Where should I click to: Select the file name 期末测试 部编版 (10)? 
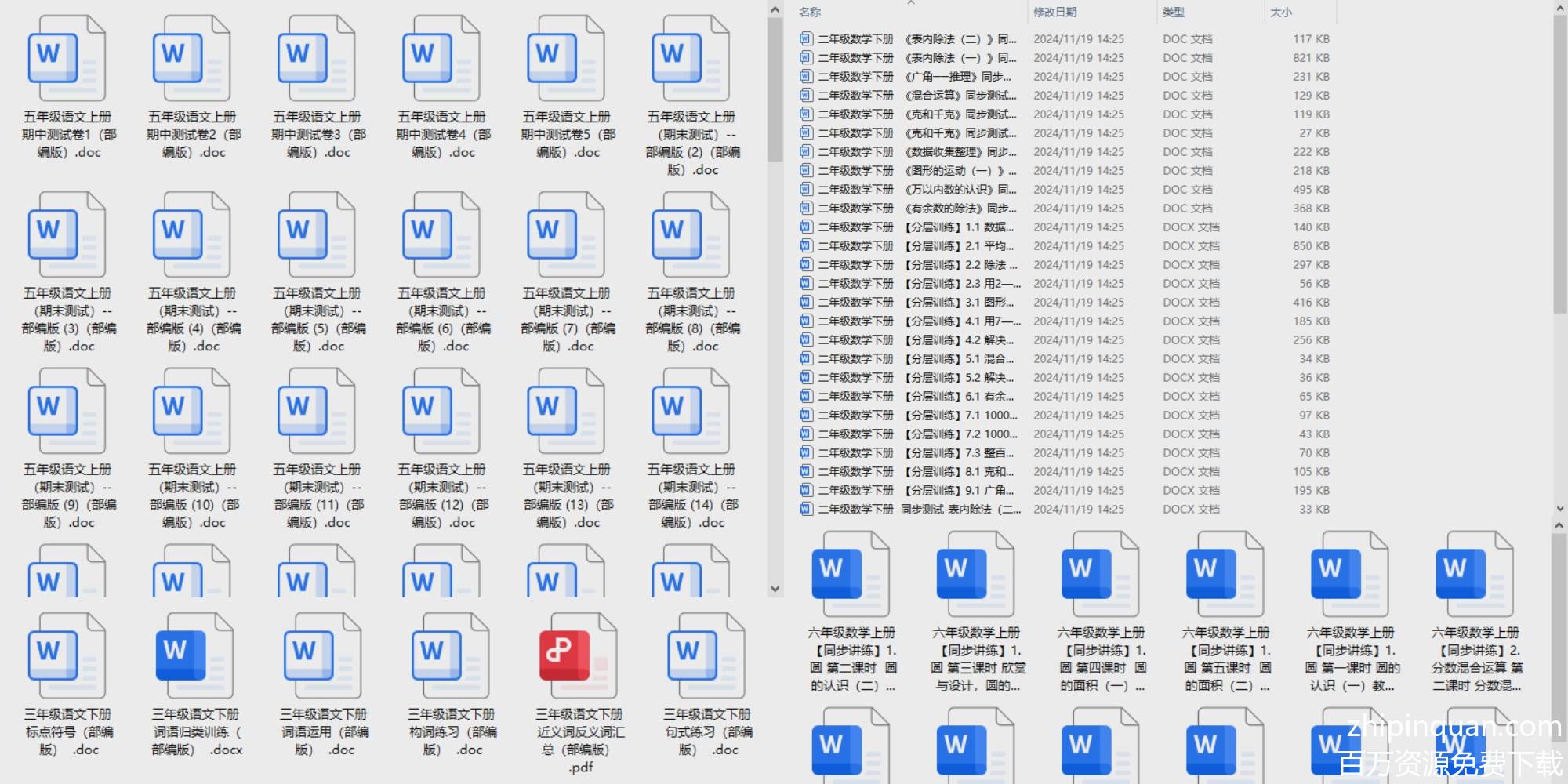pyautogui.click(x=194, y=495)
